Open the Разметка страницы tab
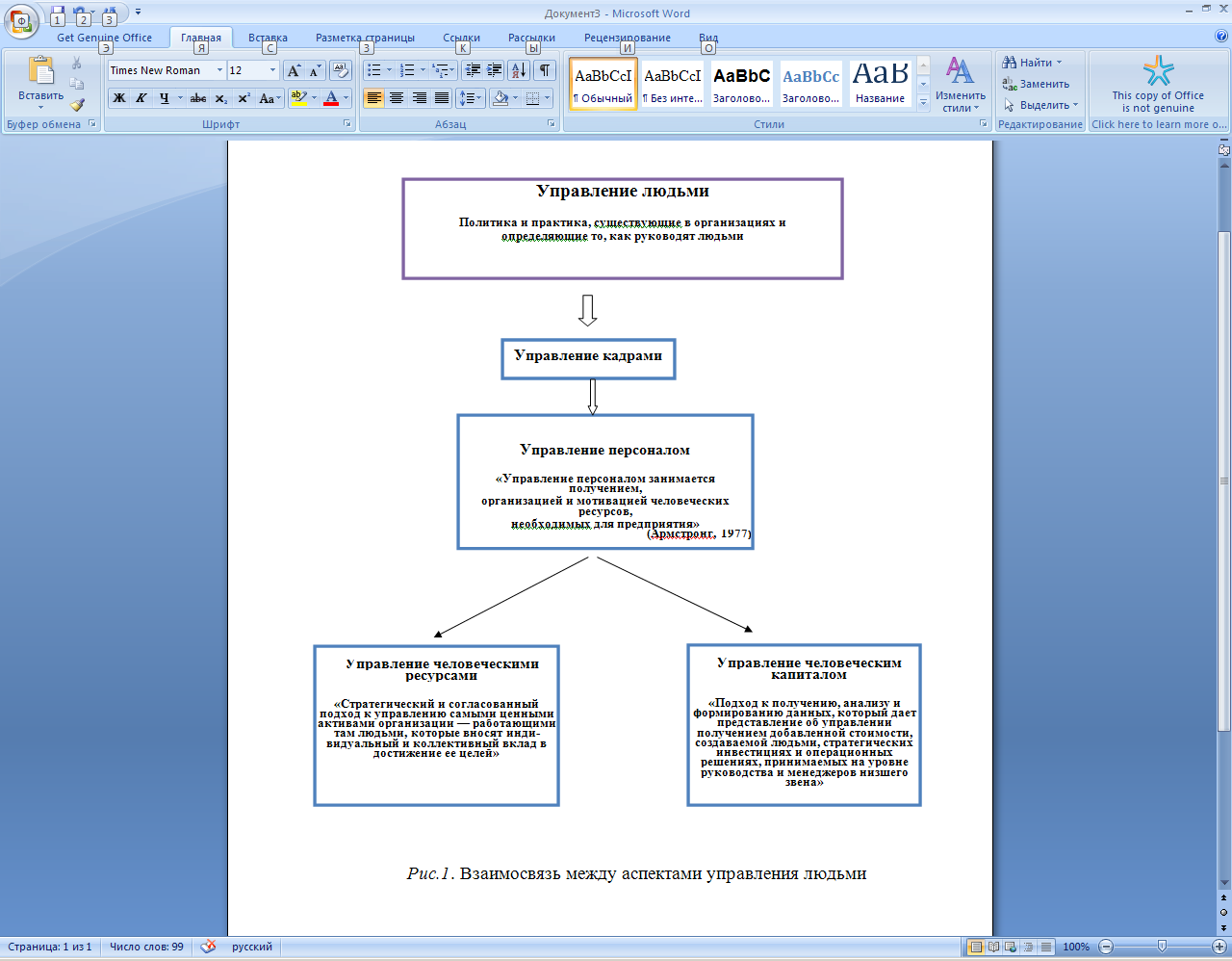This screenshot has height=961, width=1232. pos(365,38)
